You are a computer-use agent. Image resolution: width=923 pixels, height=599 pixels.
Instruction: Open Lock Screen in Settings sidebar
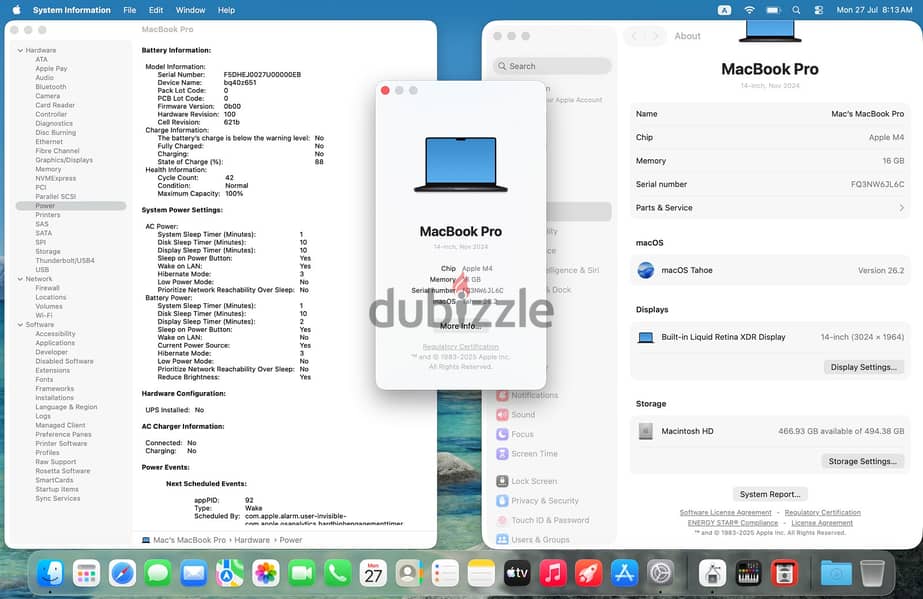click(x=526, y=481)
